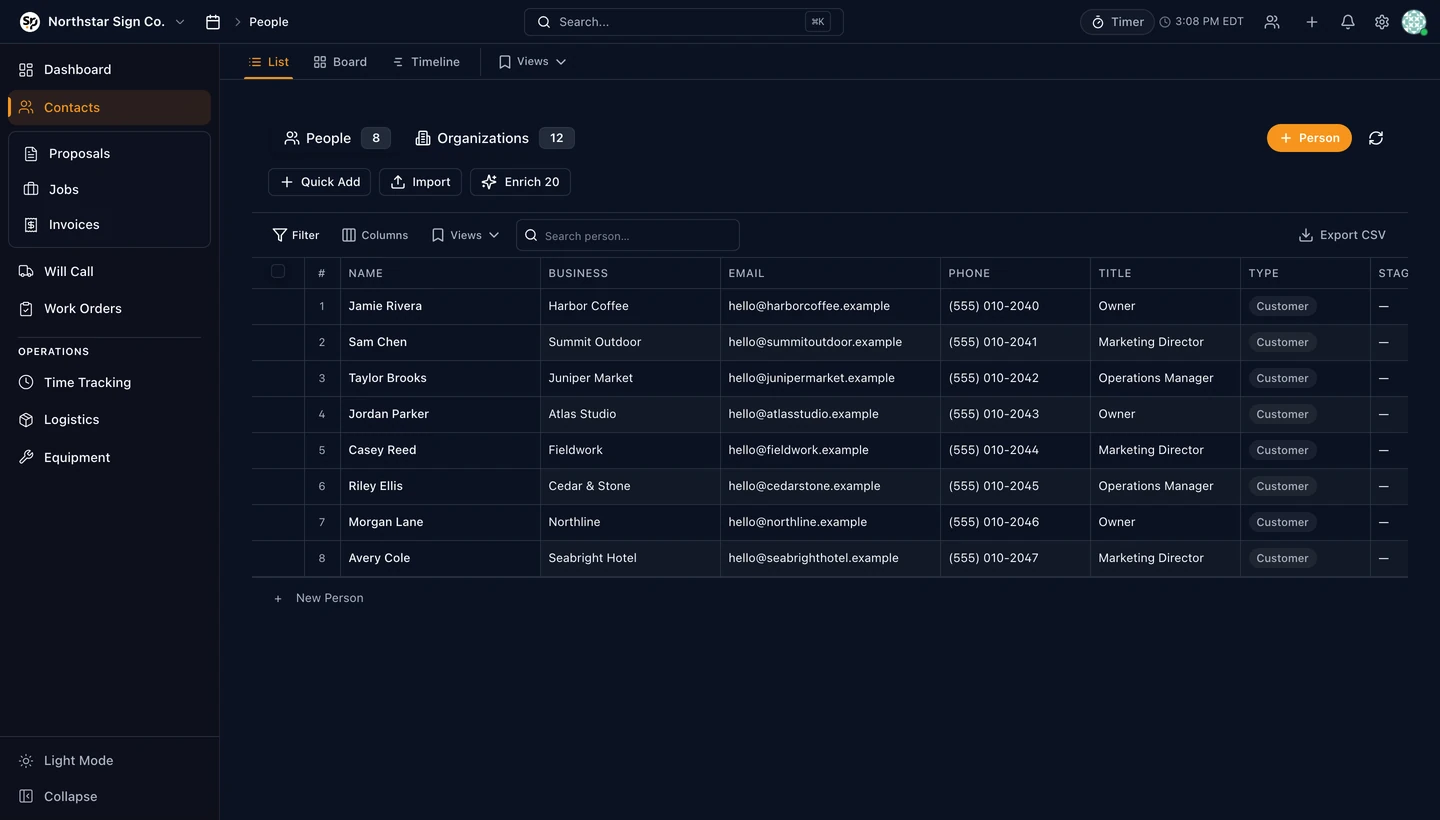Open Logistics in the sidebar
Viewport: 1440px width, 820px height.
pyautogui.click(x=110, y=419)
